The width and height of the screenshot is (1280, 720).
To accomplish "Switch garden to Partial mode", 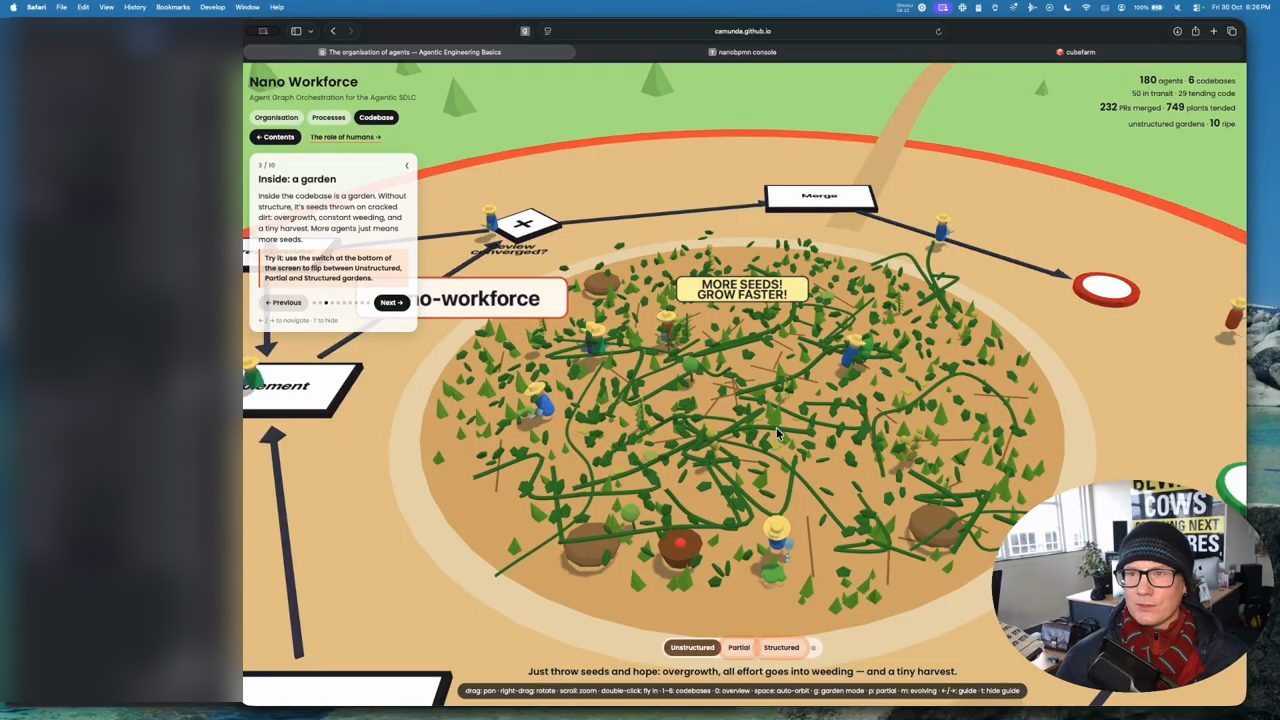I will (738, 647).
